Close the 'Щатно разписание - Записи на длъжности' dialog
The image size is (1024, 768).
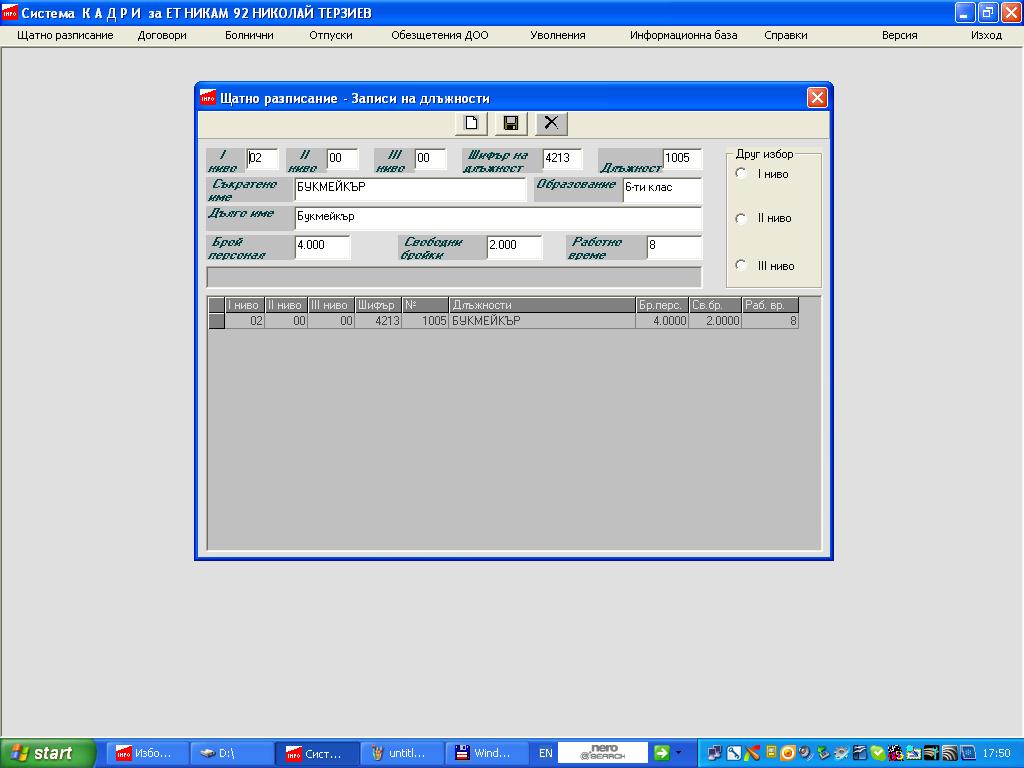coord(816,98)
